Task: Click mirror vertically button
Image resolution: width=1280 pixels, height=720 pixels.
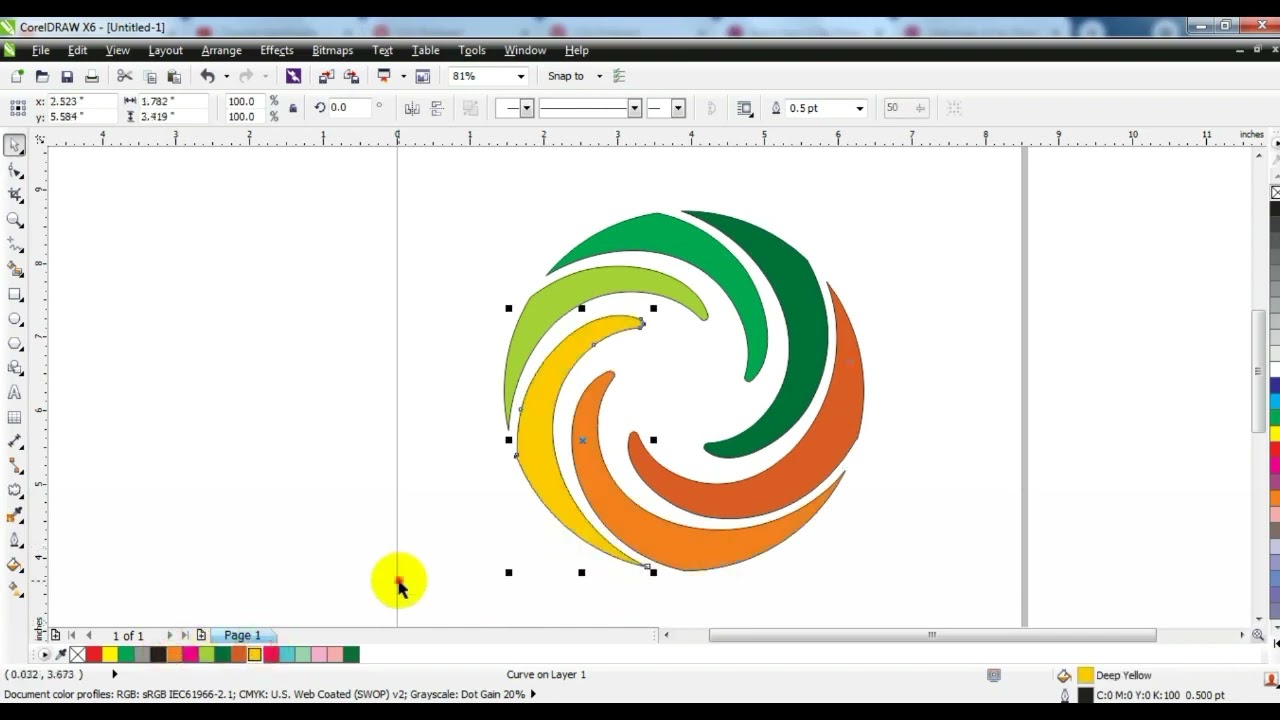Action: point(437,108)
